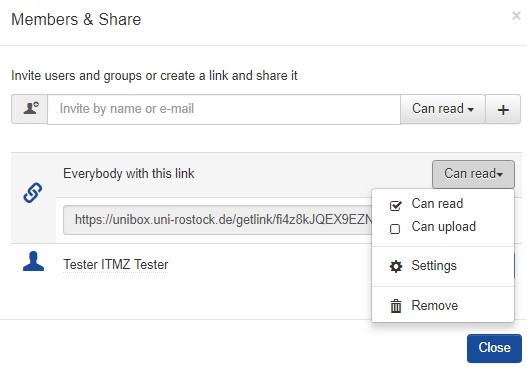Viewport: 527px width, 372px height.
Task: Click the blue Close button
Action: 494,348
